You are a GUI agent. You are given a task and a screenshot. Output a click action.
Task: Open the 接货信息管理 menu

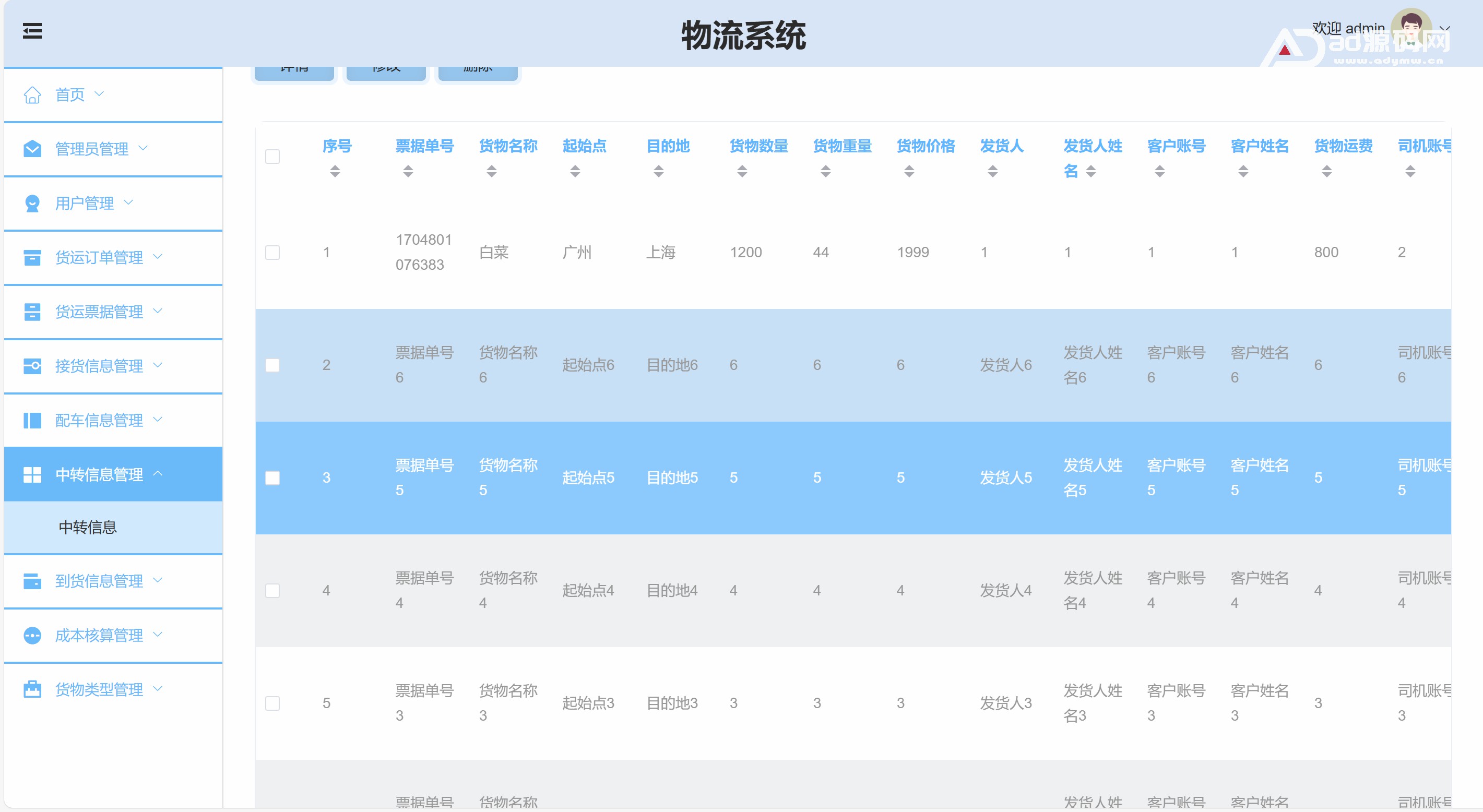(99, 366)
